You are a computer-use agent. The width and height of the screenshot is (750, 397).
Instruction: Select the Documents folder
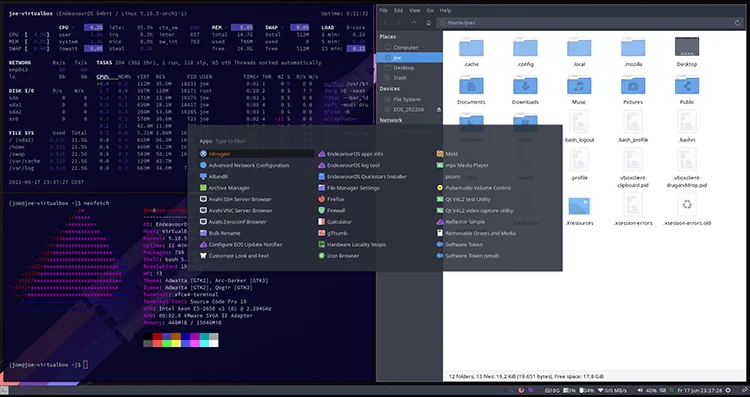tap(471, 90)
